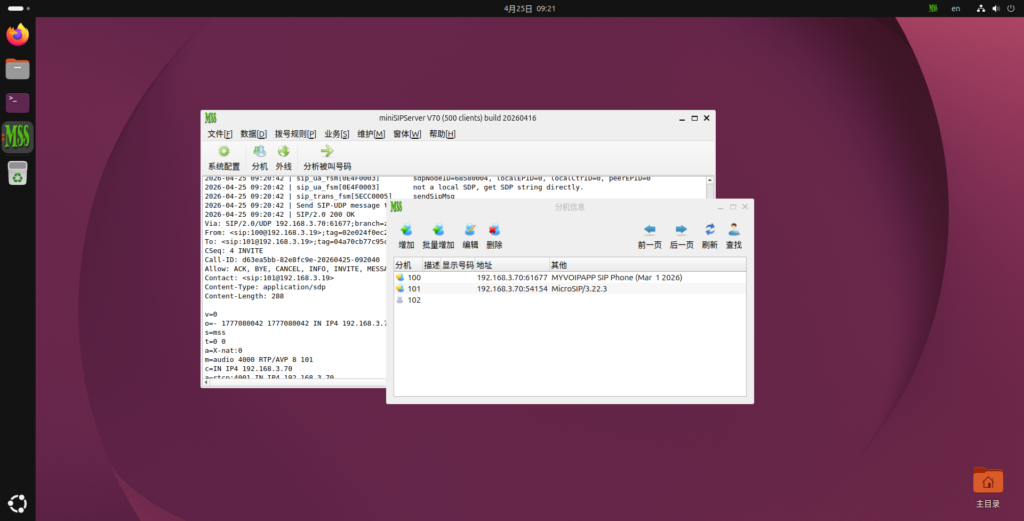Viewport: 1024px width, 521px height.
Task: Click activities pill in top-left corner
Action: 18,8
